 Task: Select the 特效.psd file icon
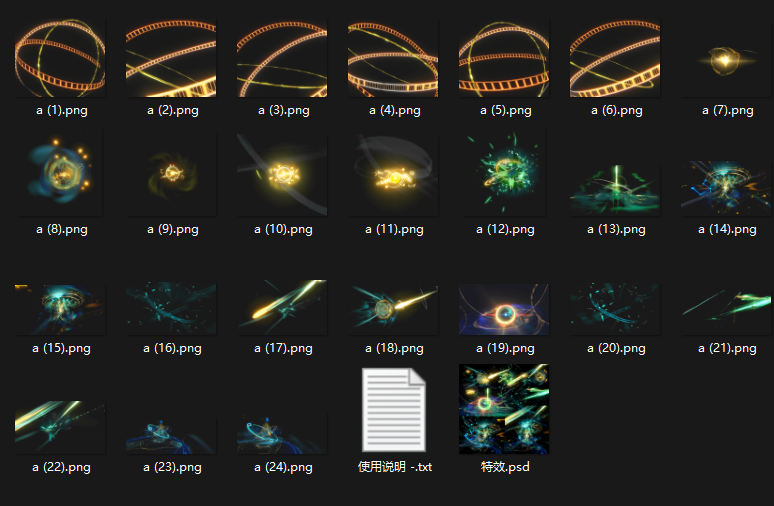(503, 409)
